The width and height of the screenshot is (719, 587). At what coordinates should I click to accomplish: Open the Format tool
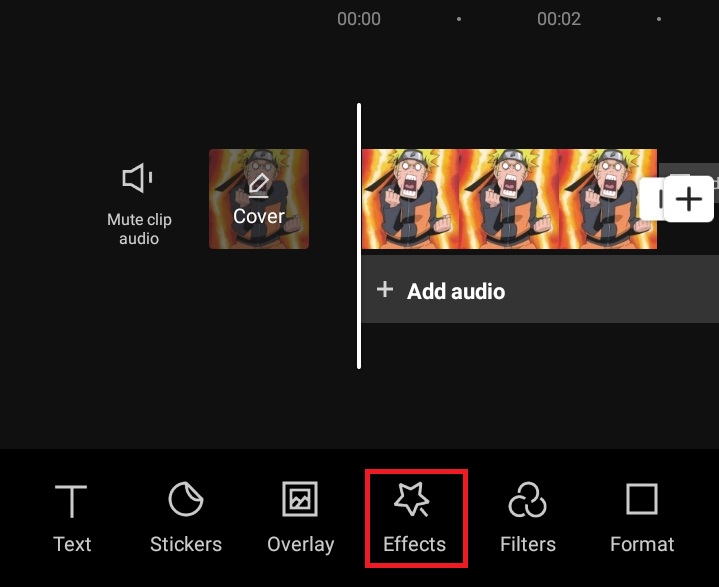[642, 518]
